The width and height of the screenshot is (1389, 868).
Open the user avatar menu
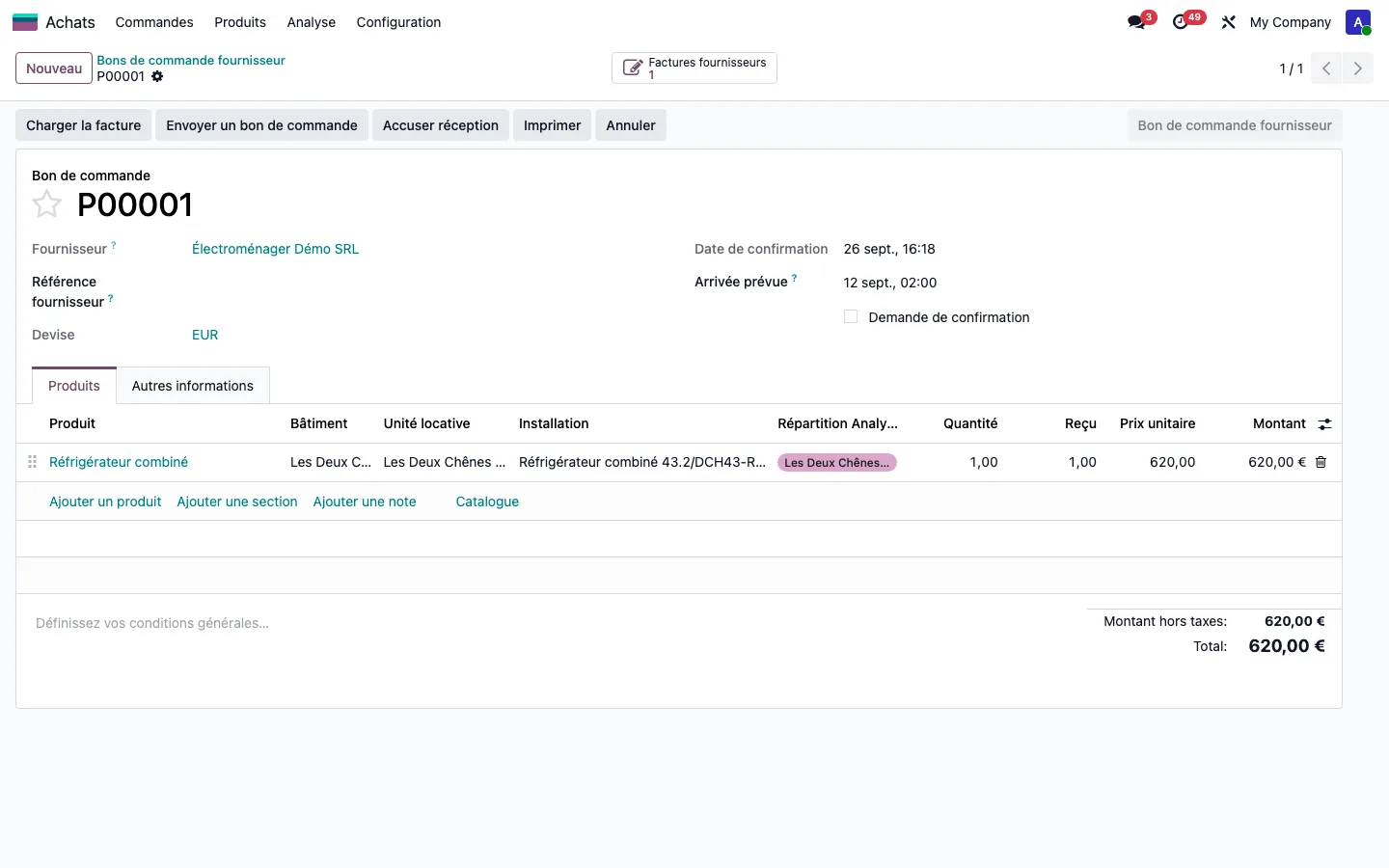pyautogui.click(x=1358, y=22)
